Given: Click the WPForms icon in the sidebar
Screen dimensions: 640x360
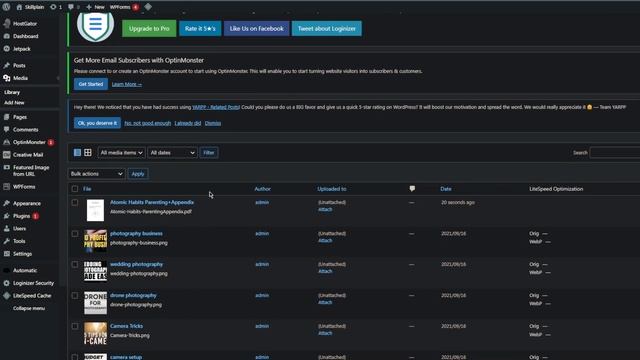Looking at the screenshot, I should pos(7,187).
